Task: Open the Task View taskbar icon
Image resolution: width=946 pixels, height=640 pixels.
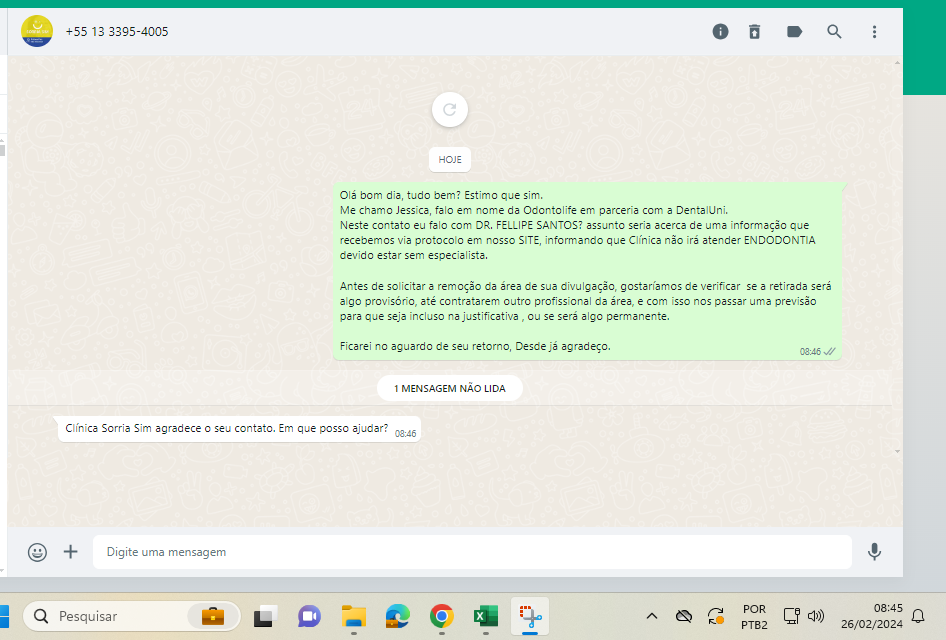Action: point(264,616)
